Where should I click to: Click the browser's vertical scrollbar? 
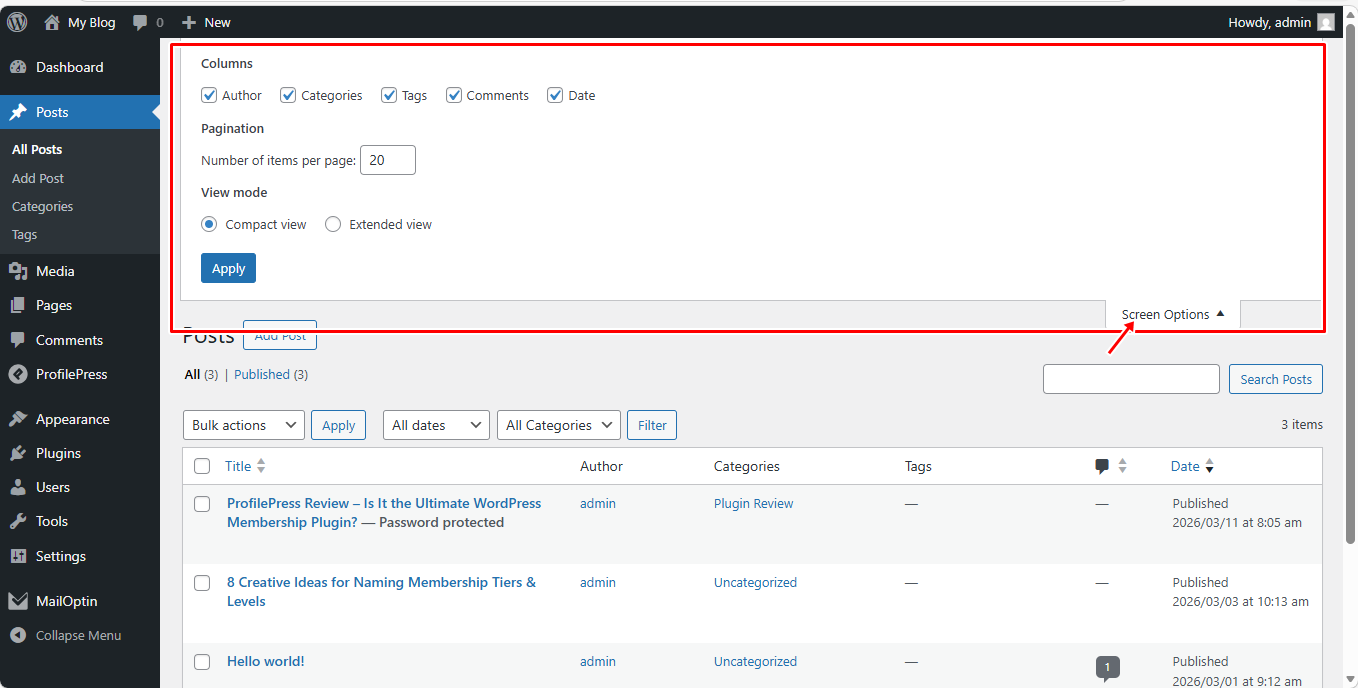click(1350, 300)
